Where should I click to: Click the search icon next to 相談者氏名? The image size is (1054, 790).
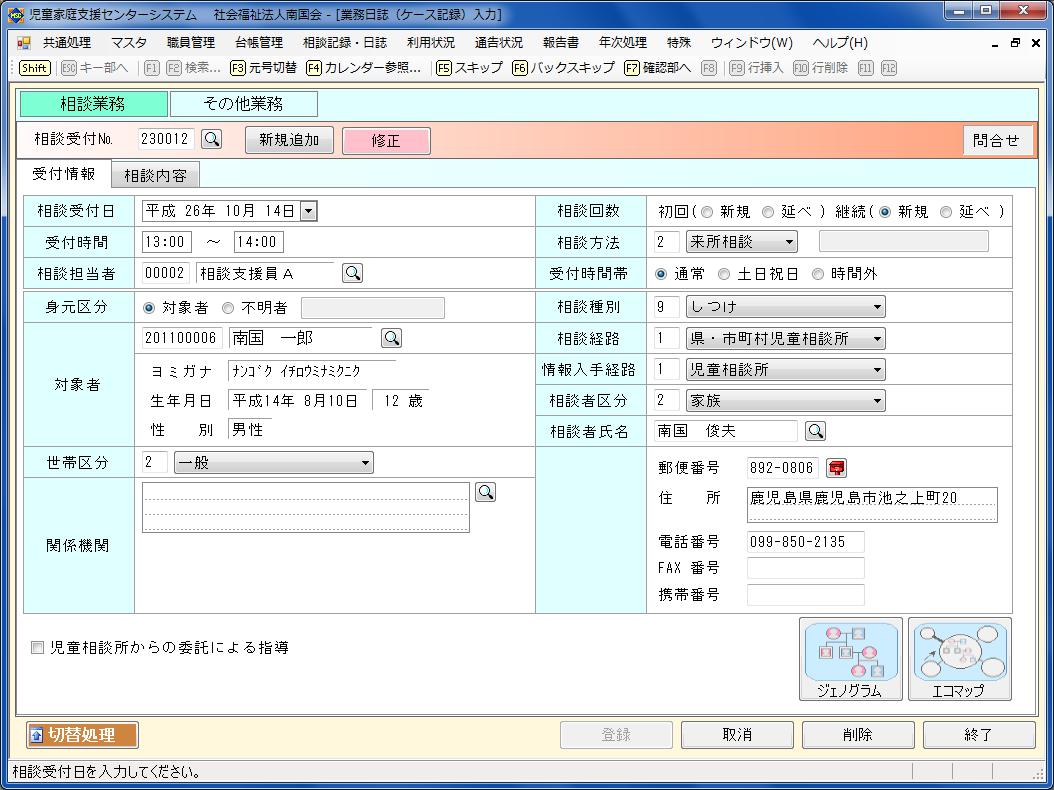pyautogui.click(x=816, y=431)
